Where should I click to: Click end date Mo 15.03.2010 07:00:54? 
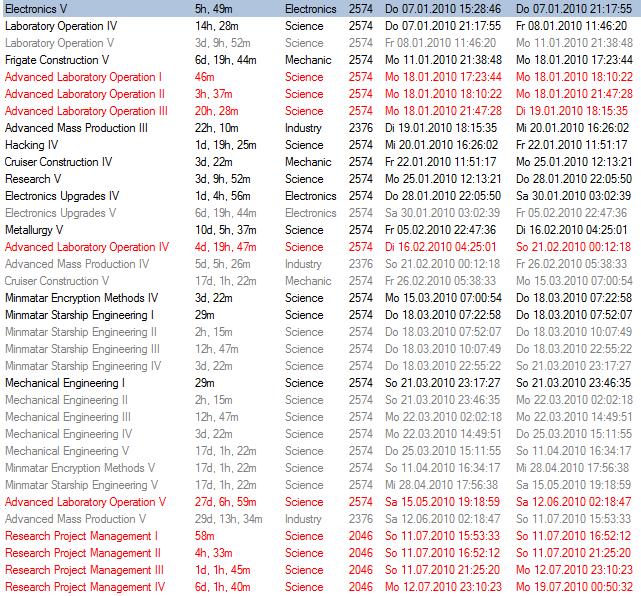click(574, 281)
